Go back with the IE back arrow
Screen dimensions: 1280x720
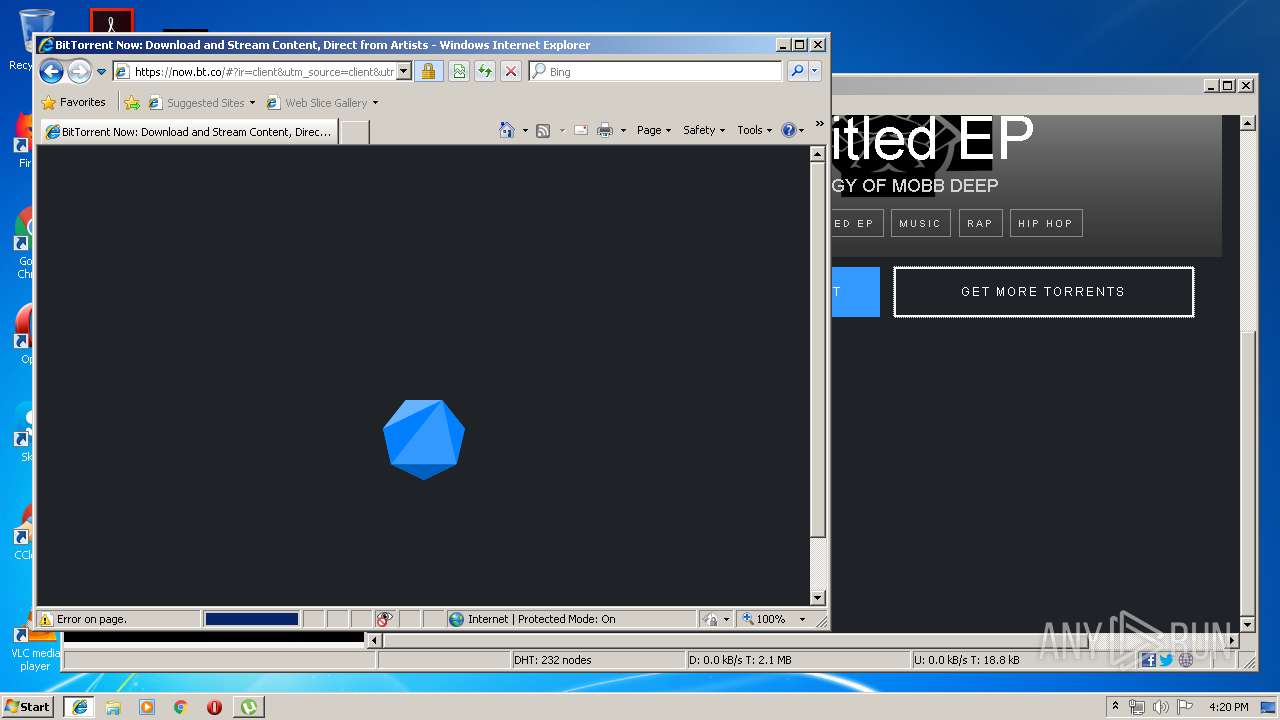click(51, 71)
